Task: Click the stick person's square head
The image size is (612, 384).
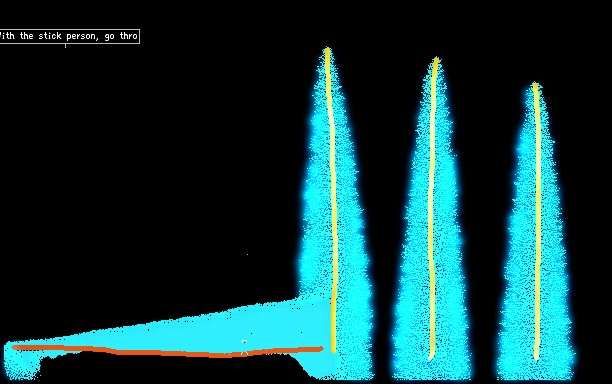Action: 244,341
